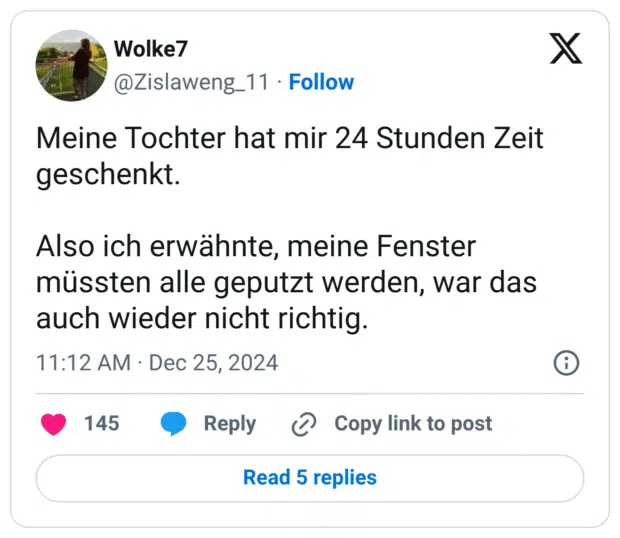Open the Dec 25, 2024 date link

(x=213, y=362)
